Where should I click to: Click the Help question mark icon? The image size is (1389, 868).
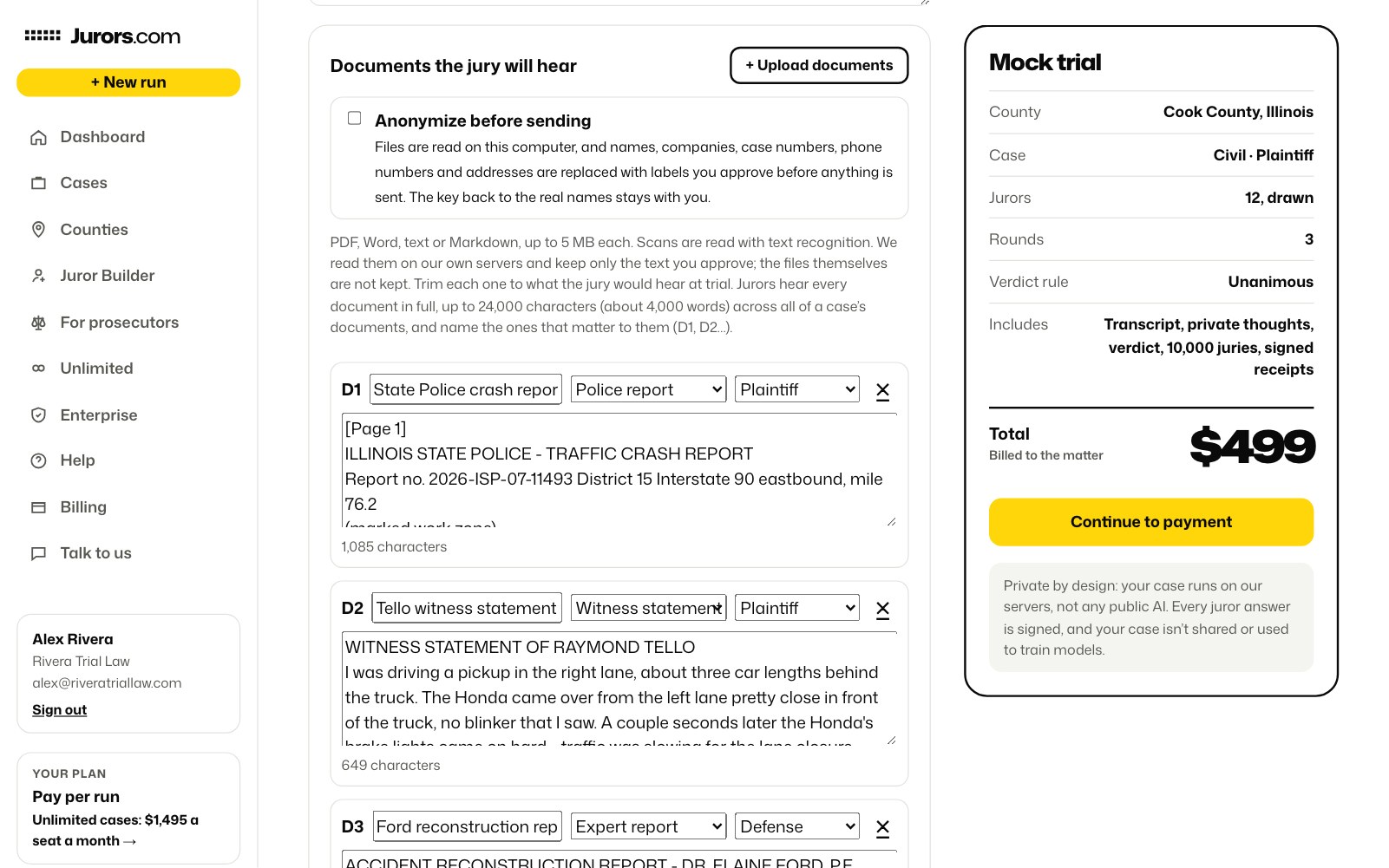point(38,460)
